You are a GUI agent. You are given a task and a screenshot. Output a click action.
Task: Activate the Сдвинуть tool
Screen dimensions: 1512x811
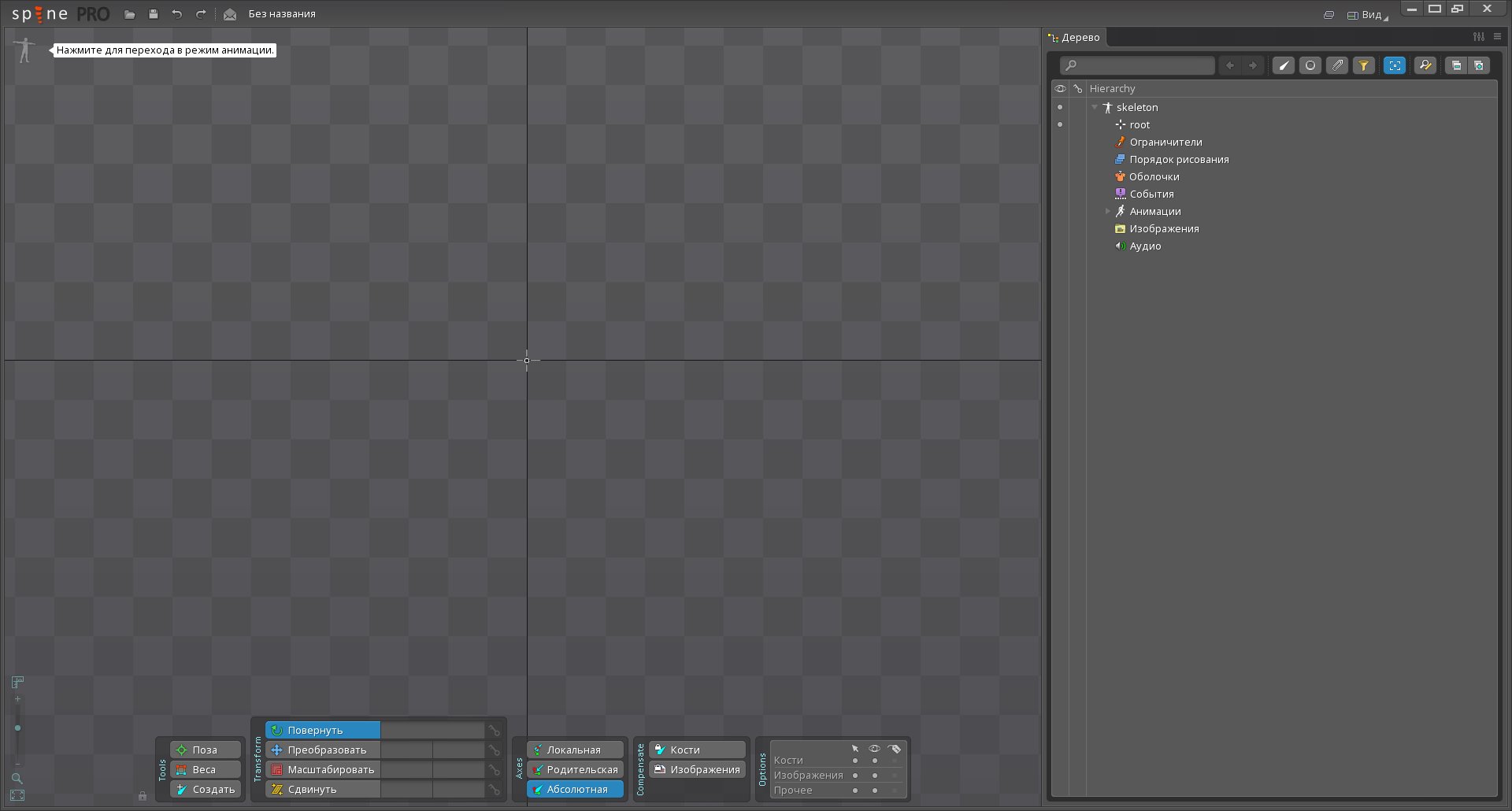click(323, 789)
